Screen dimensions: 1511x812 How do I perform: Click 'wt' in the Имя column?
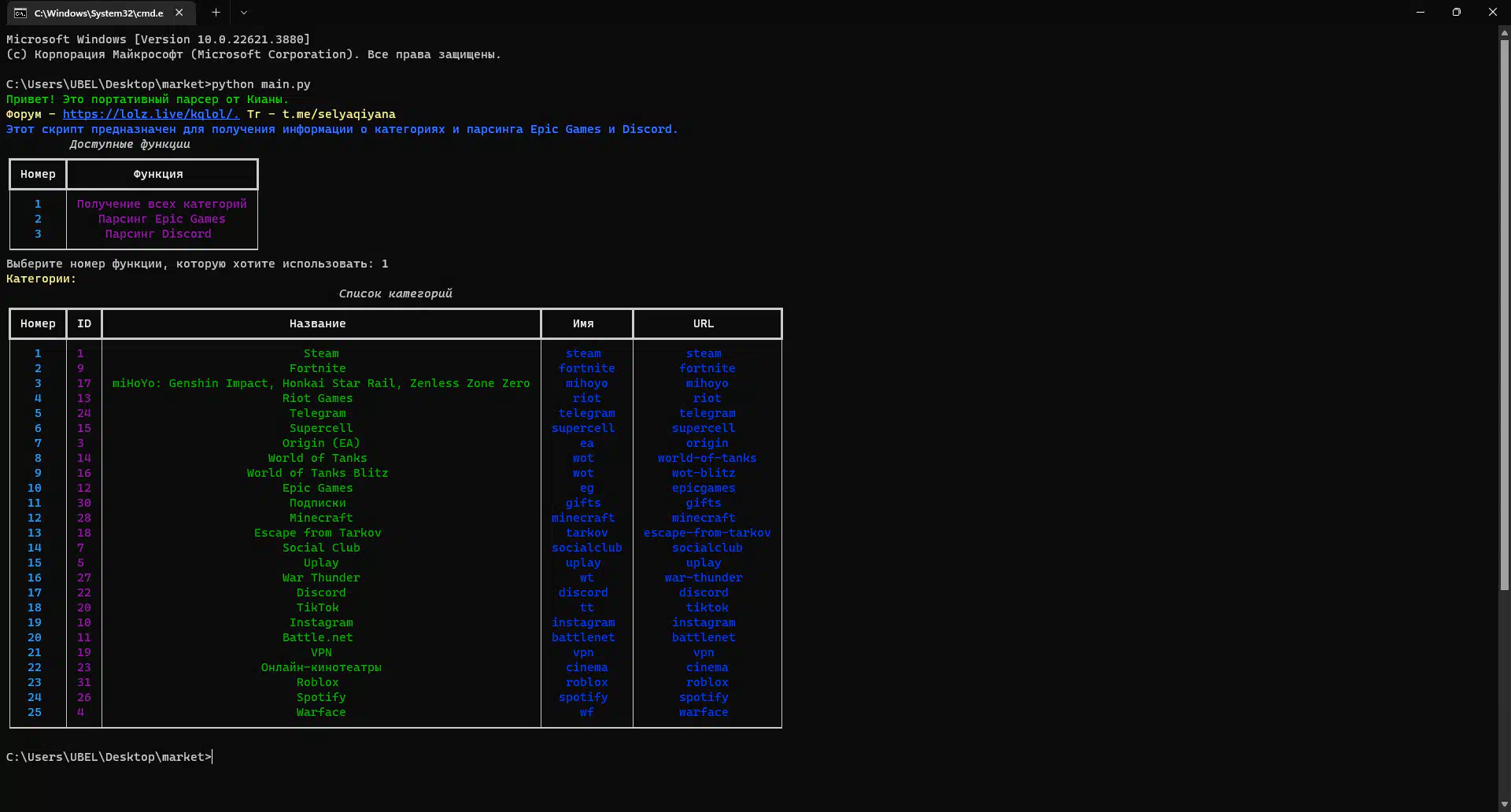(587, 578)
